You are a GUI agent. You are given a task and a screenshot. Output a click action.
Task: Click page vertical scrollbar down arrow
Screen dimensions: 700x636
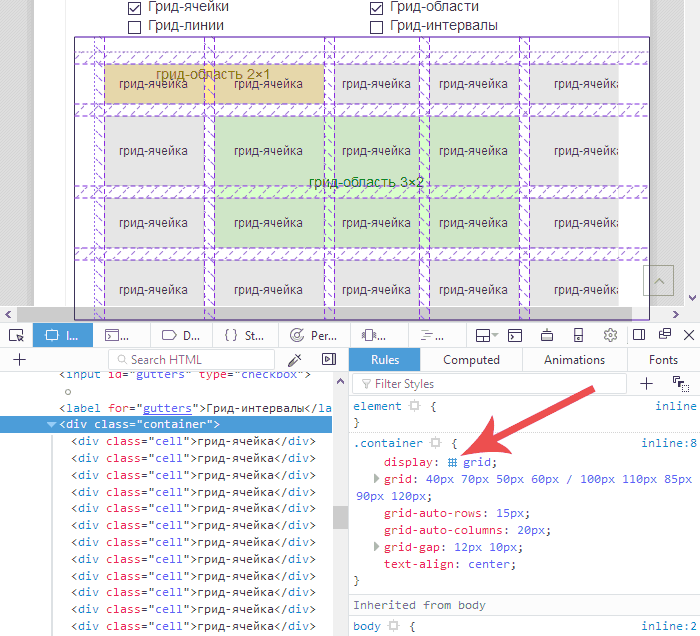click(x=692, y=297)
